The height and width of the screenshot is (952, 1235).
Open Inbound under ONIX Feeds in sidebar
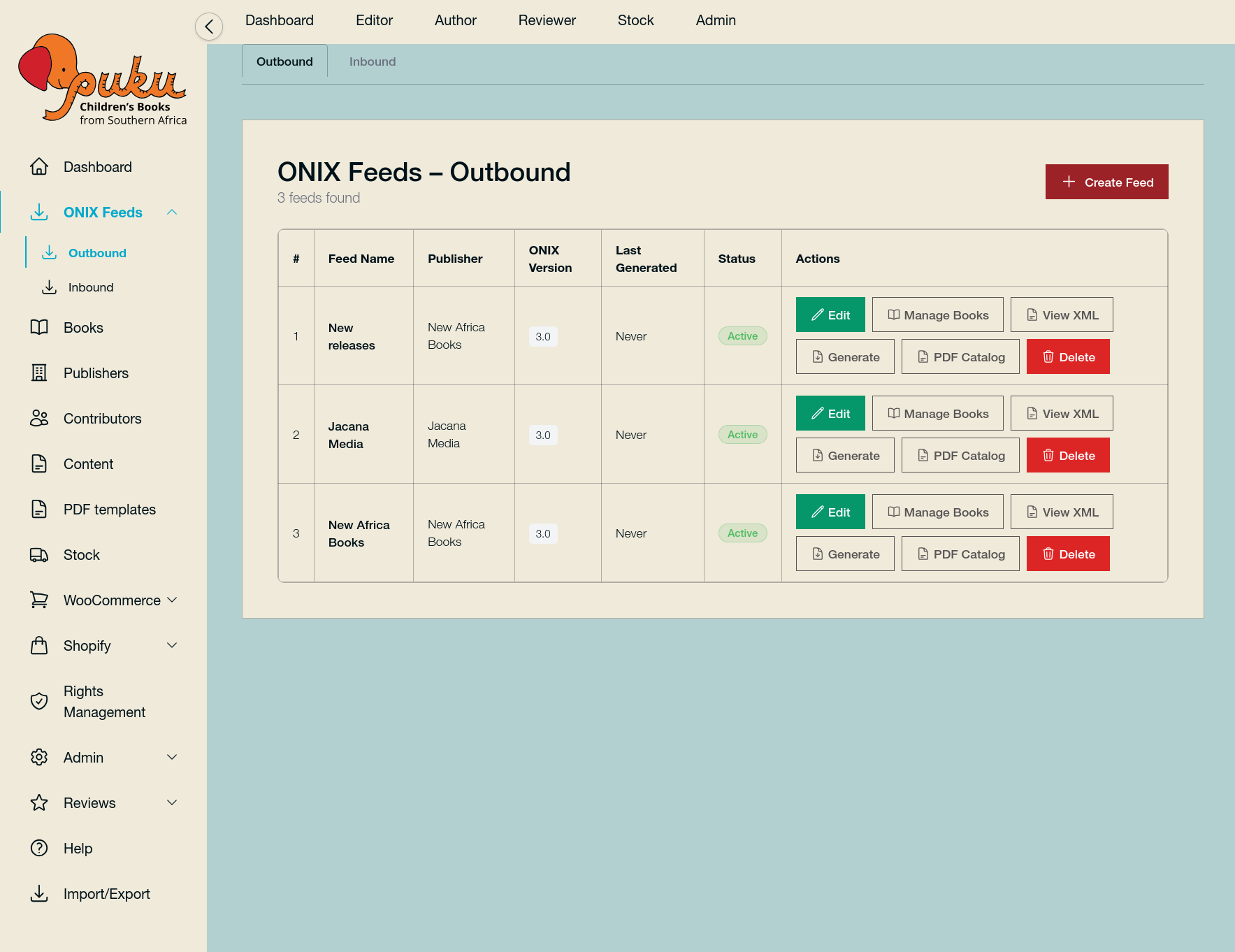pos(91,287)
